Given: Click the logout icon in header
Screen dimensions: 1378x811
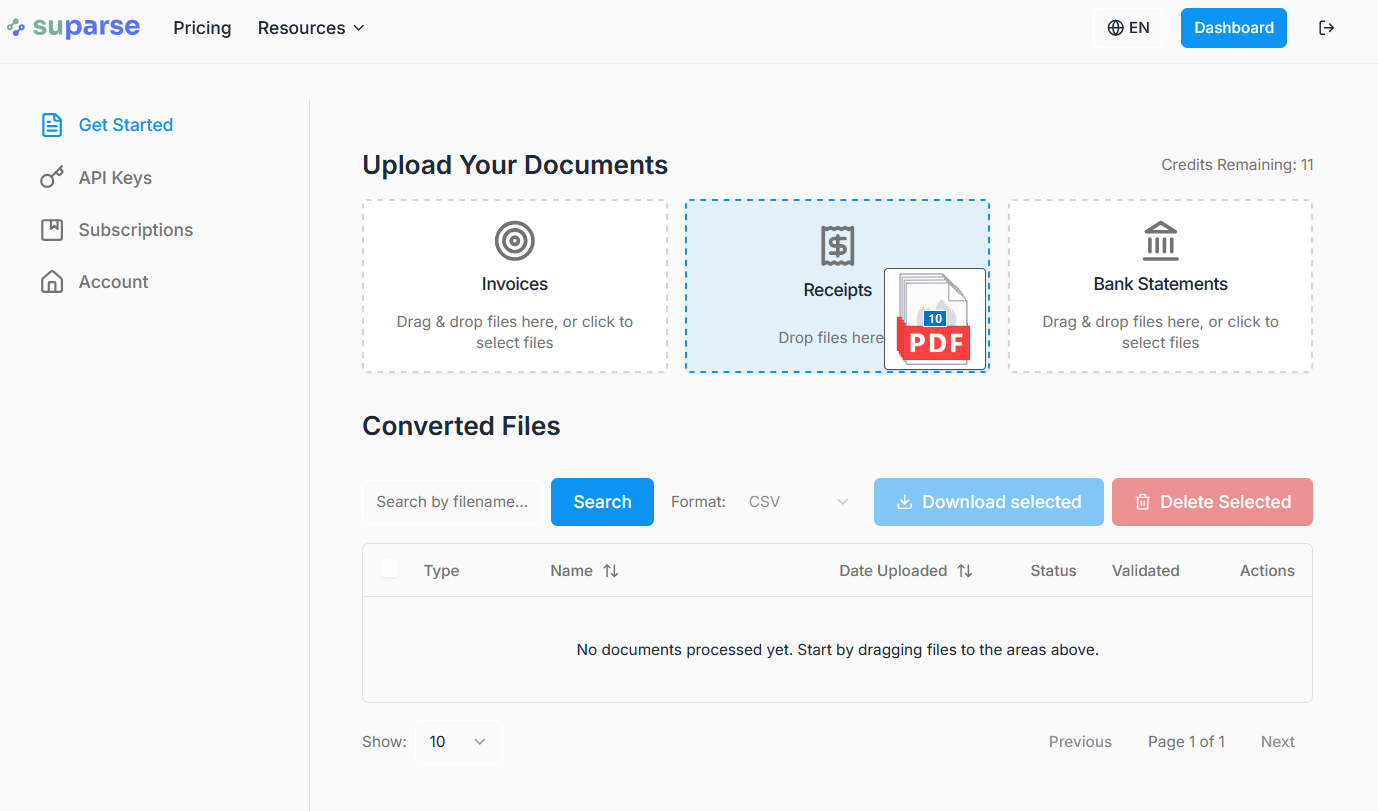Looking at the screenshot, I should click(x=1326, y=28).
